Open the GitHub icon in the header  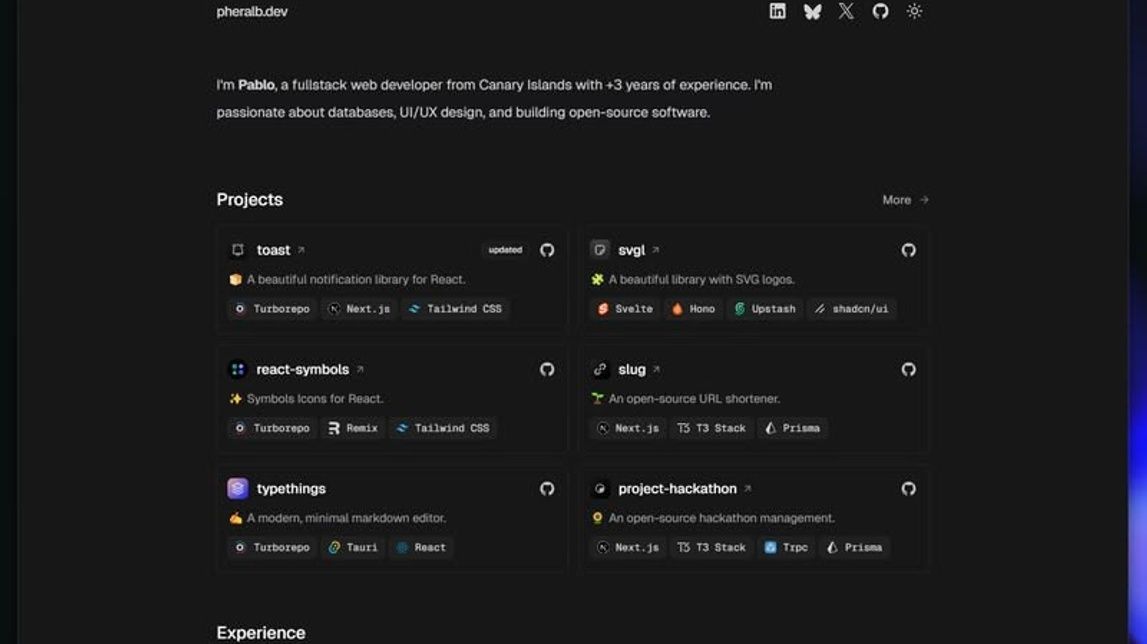click(880, 11)
